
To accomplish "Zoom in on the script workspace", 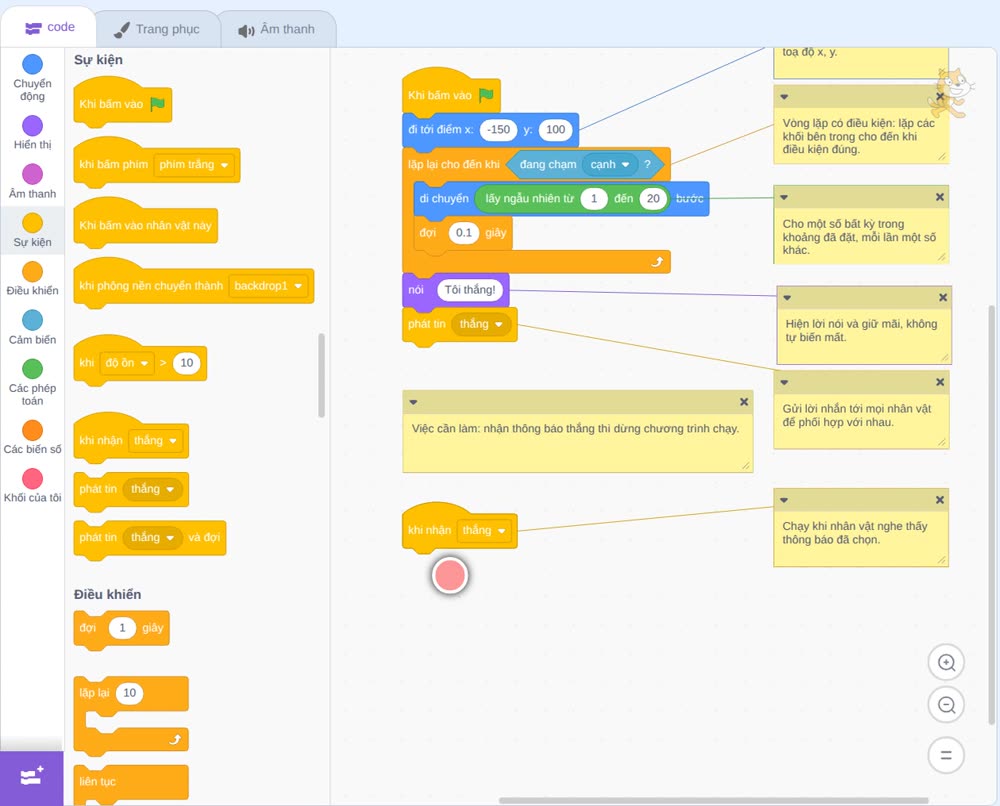I will click(946, 663).
